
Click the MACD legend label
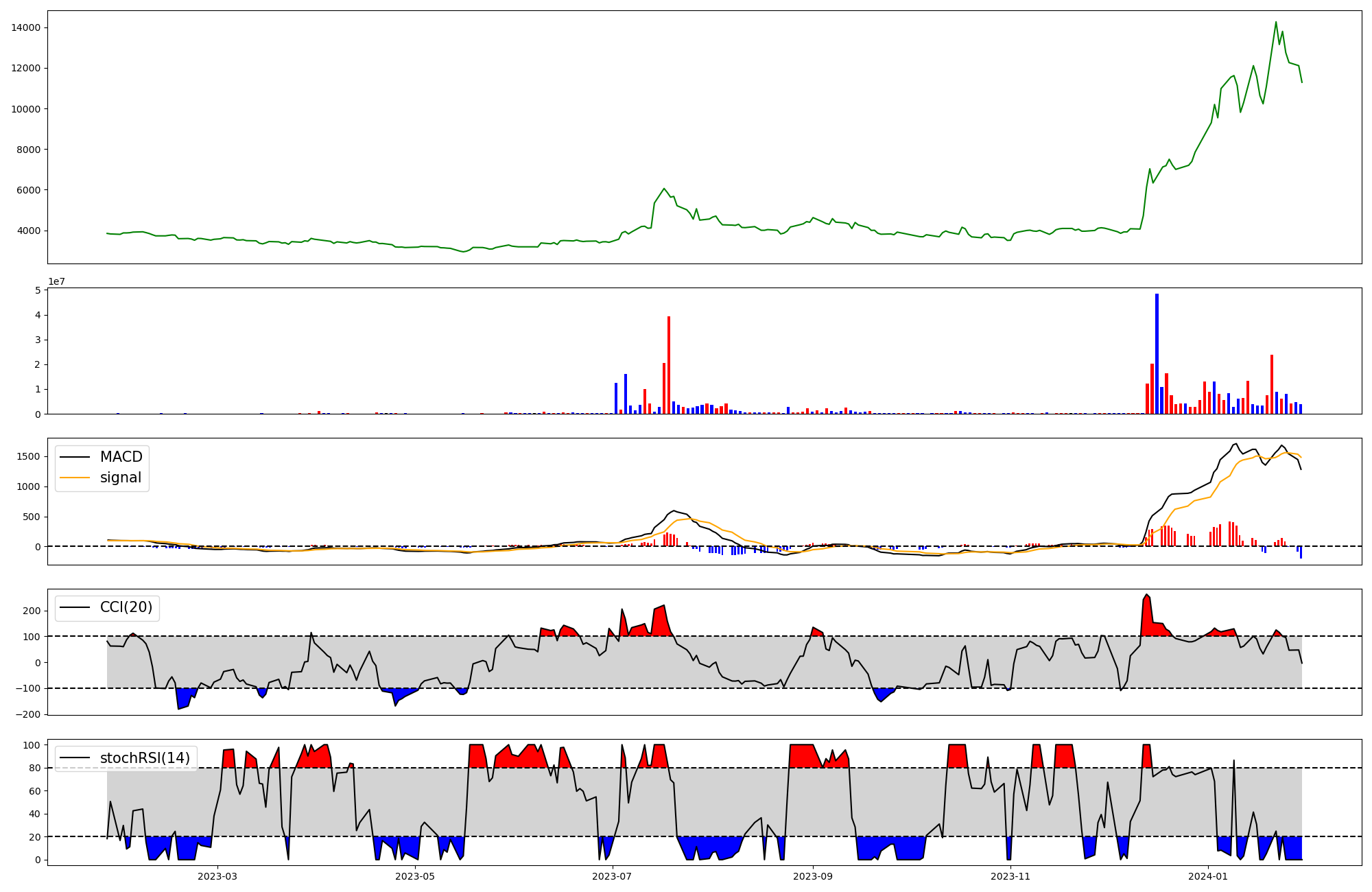pos(121,457)
